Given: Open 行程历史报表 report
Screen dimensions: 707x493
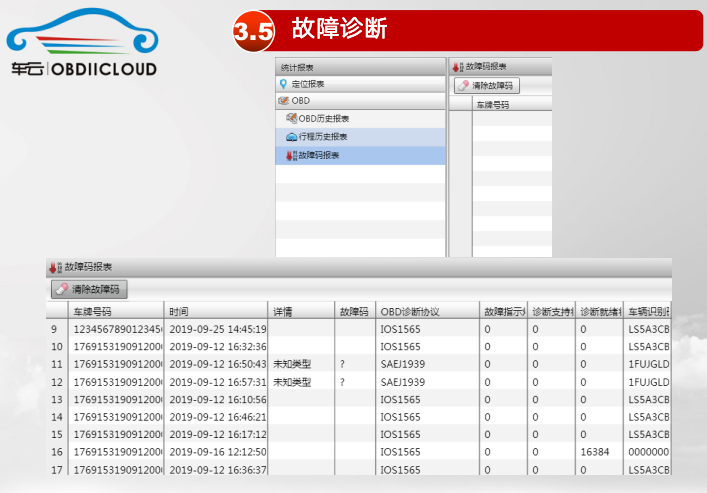Looking at the screenshot, I should tap(323, 137).
